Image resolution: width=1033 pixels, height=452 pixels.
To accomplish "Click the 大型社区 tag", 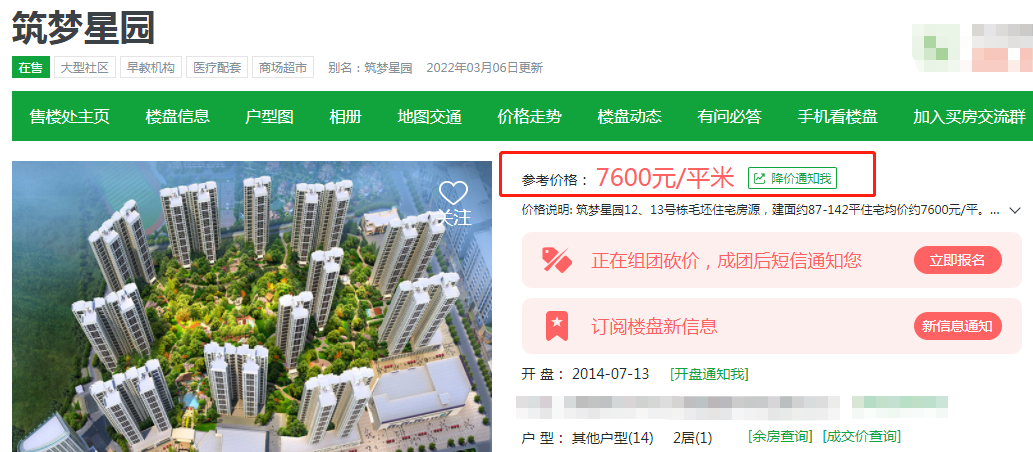I will pos(85,67).
